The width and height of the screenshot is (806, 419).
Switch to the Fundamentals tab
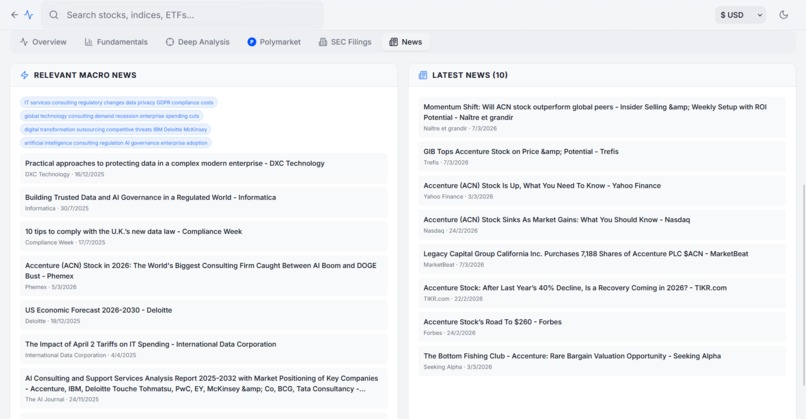click(x=116, y=42)
